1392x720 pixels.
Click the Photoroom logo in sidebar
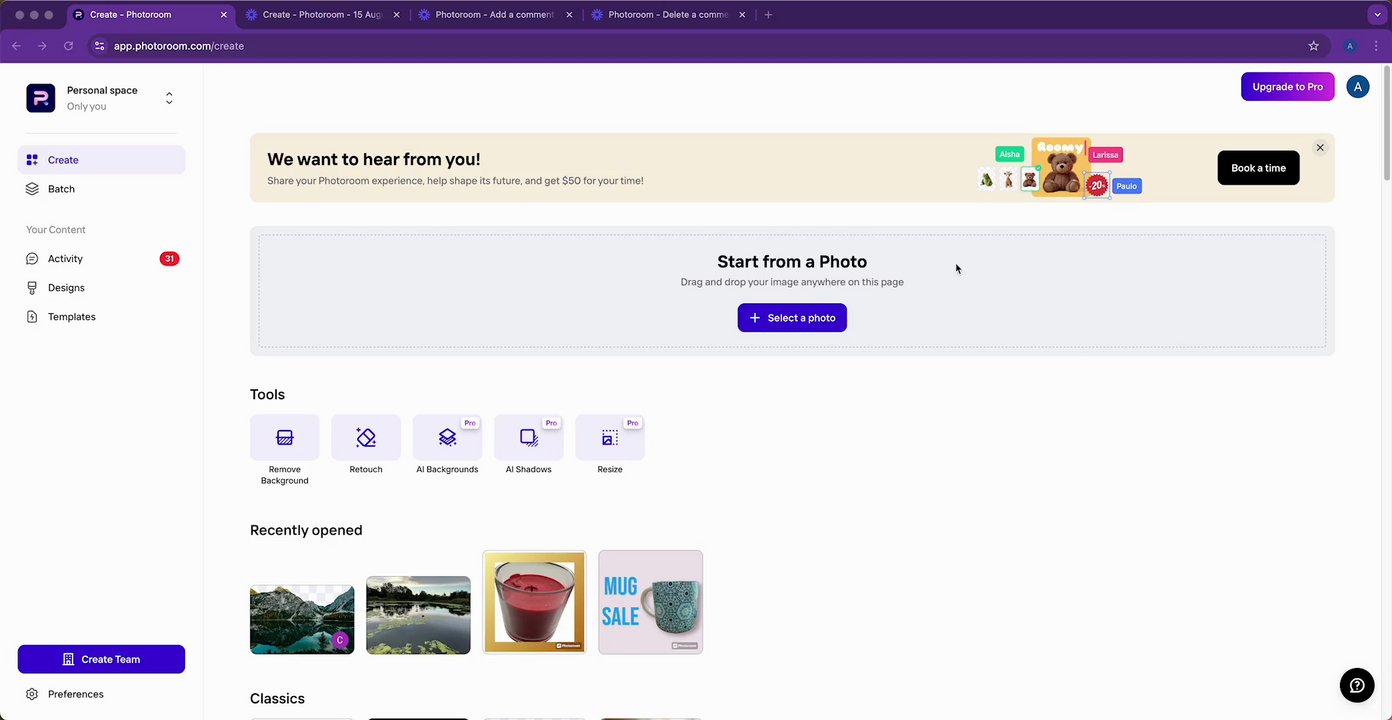pyautogui.click(x=41, y=98)
